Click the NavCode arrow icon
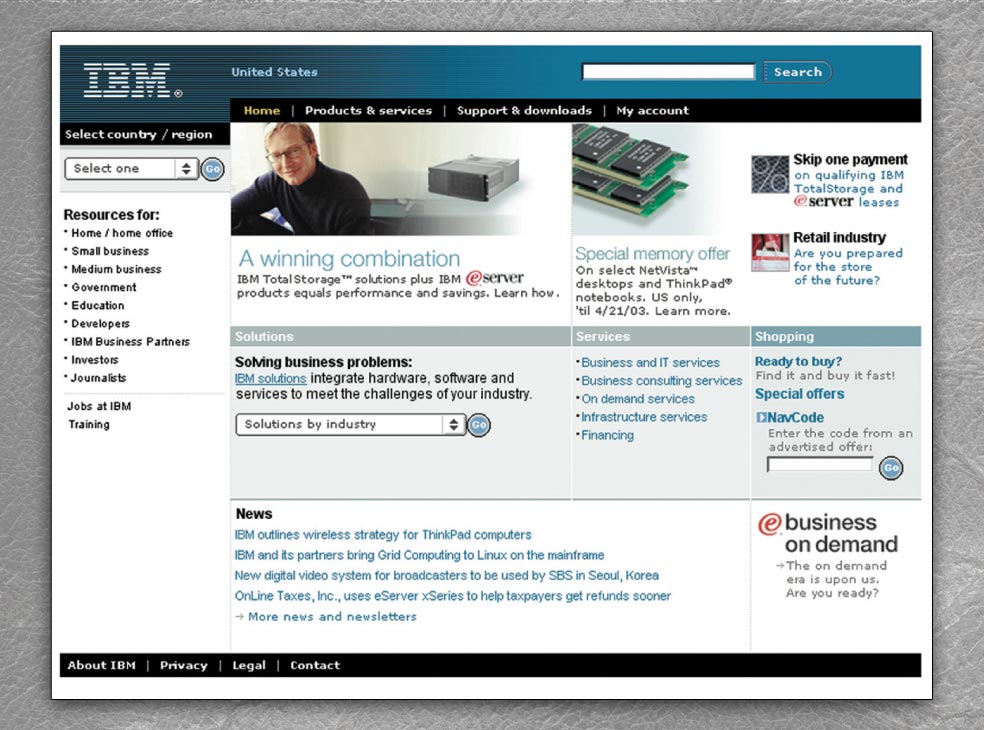 tap(761, 417)
